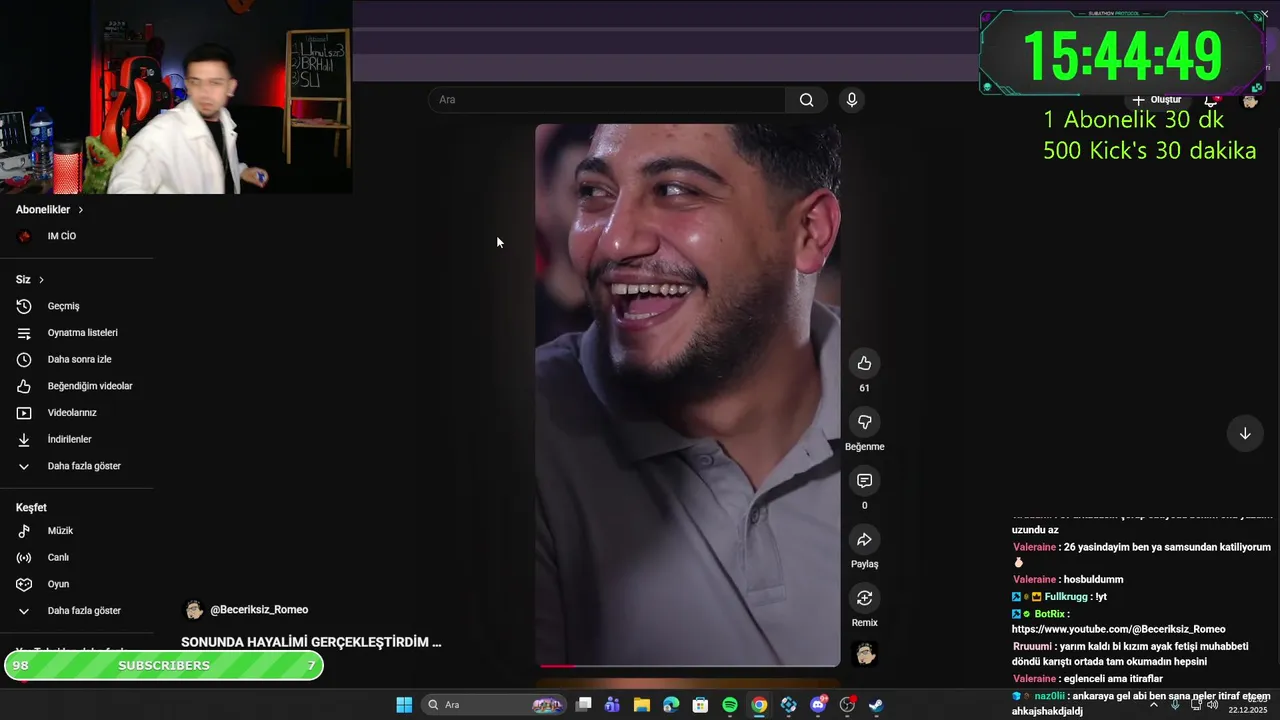Image resolution: width=1280 pixels, height=720 pixels.
Task: Click naz0lii chat username
Action: 1050,695
